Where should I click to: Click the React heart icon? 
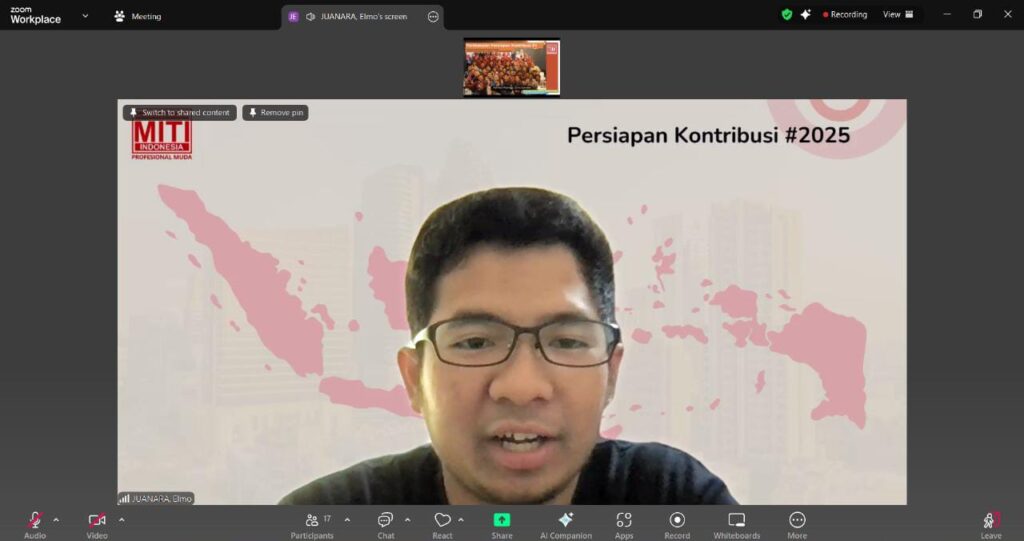(x=442, y=520)
